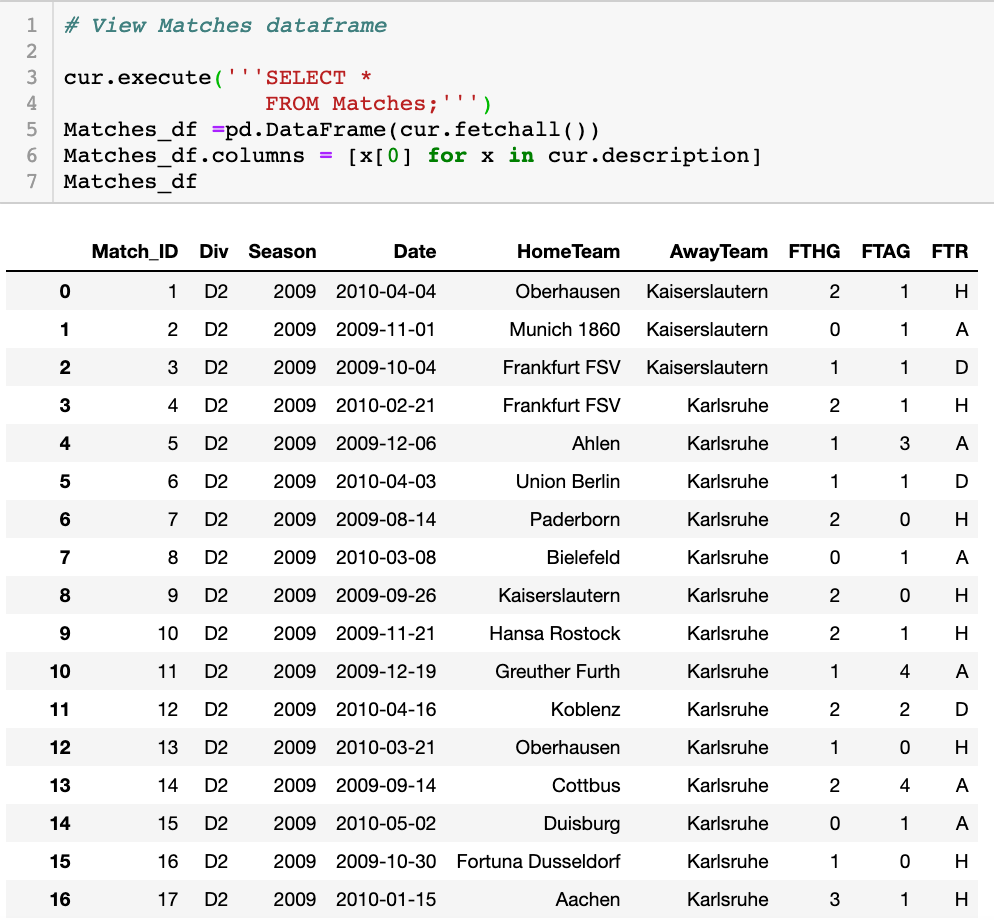
Task: Select HomeTeam cell Bielefeld
Action: [x=583, y=558]
